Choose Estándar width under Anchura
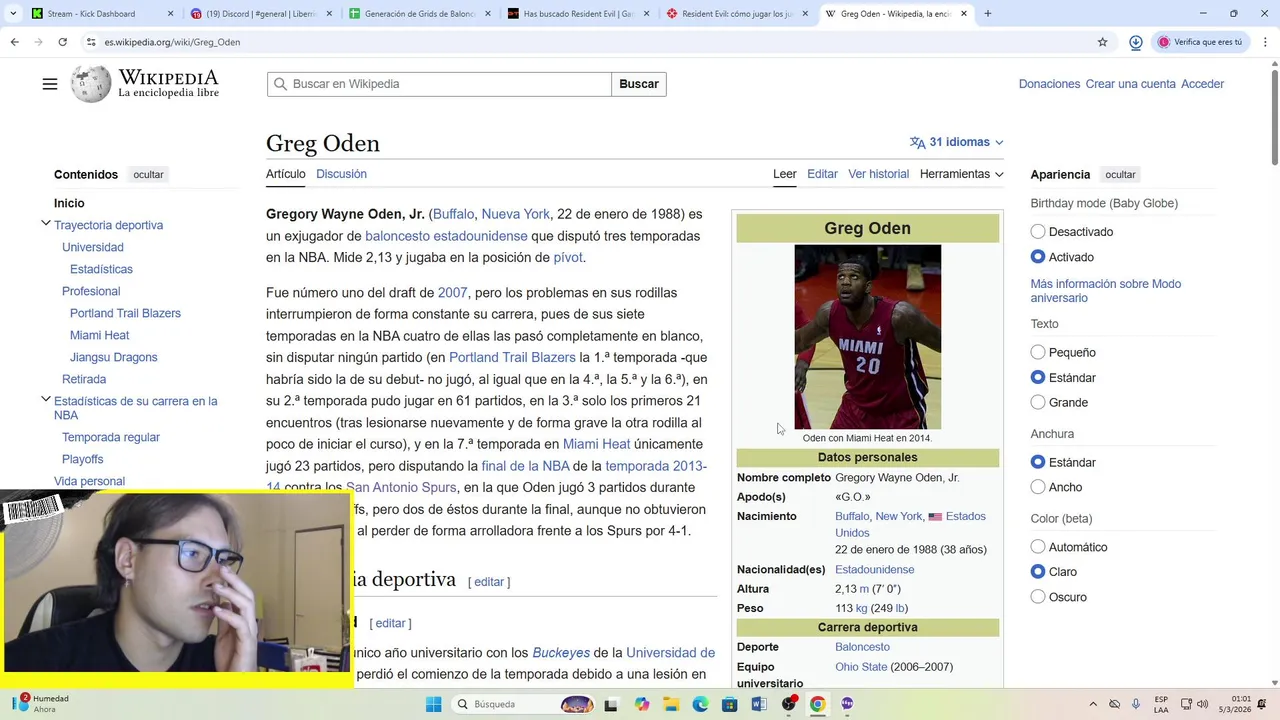The width and height of the screenshot is (1280, 720). [1038, 462]
